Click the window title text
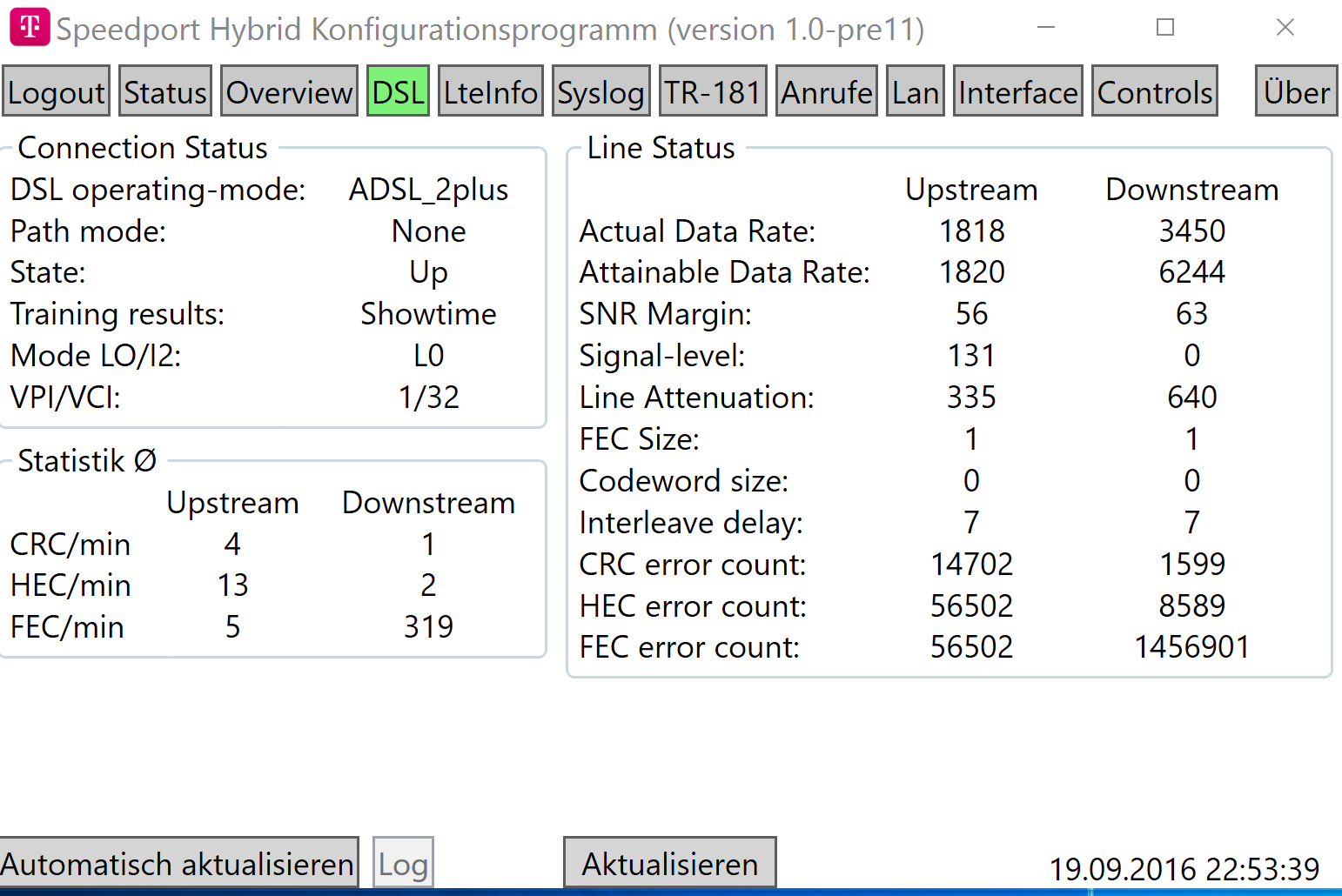This screenshot has width=1342, height=896. tap(490, 30)
